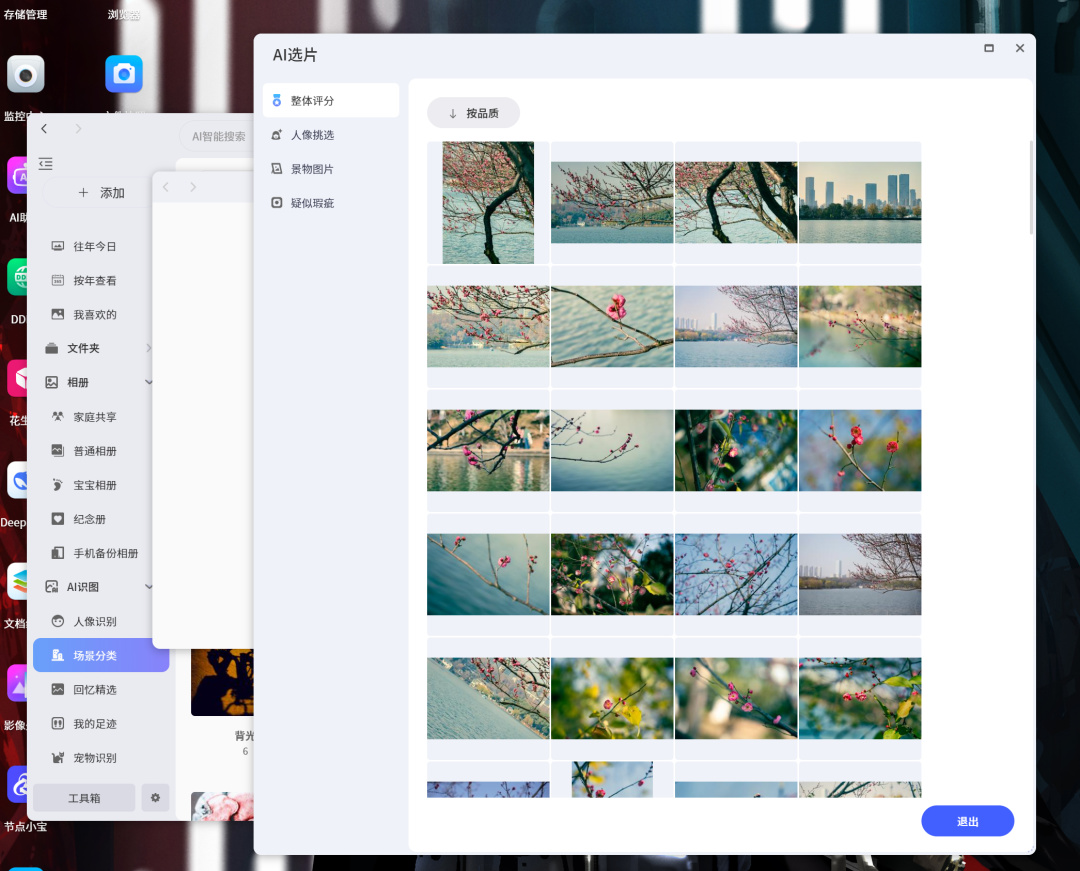Screen dimensions: 1080x871
Task: Open the 景物图片 tab
Action: pyautogui.click(x=331, y=169)
